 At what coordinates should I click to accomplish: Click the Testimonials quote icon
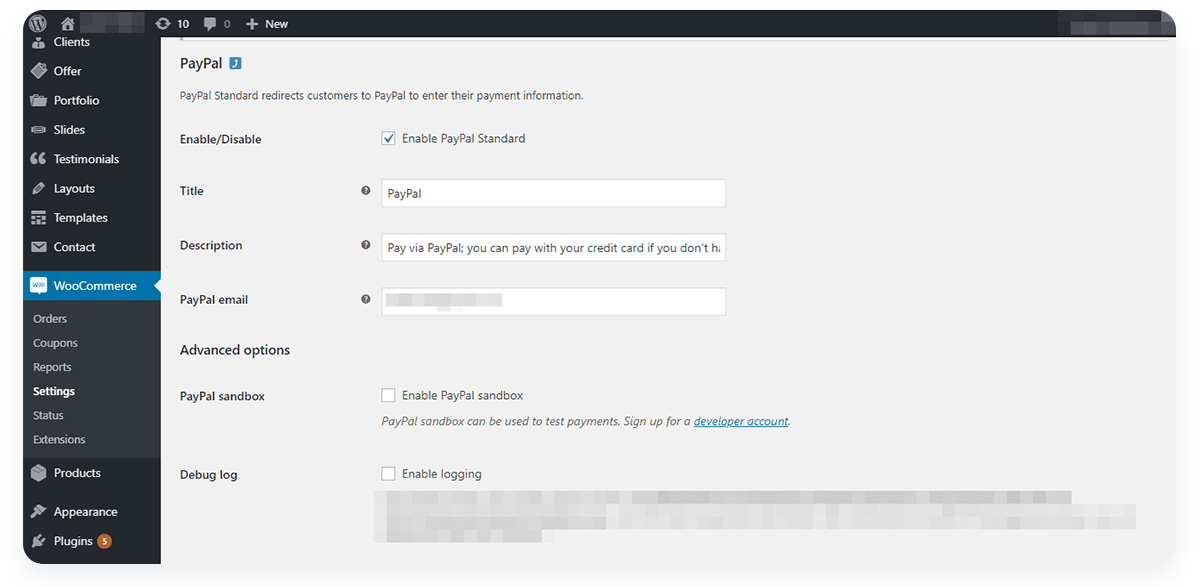tap(39, 159)
